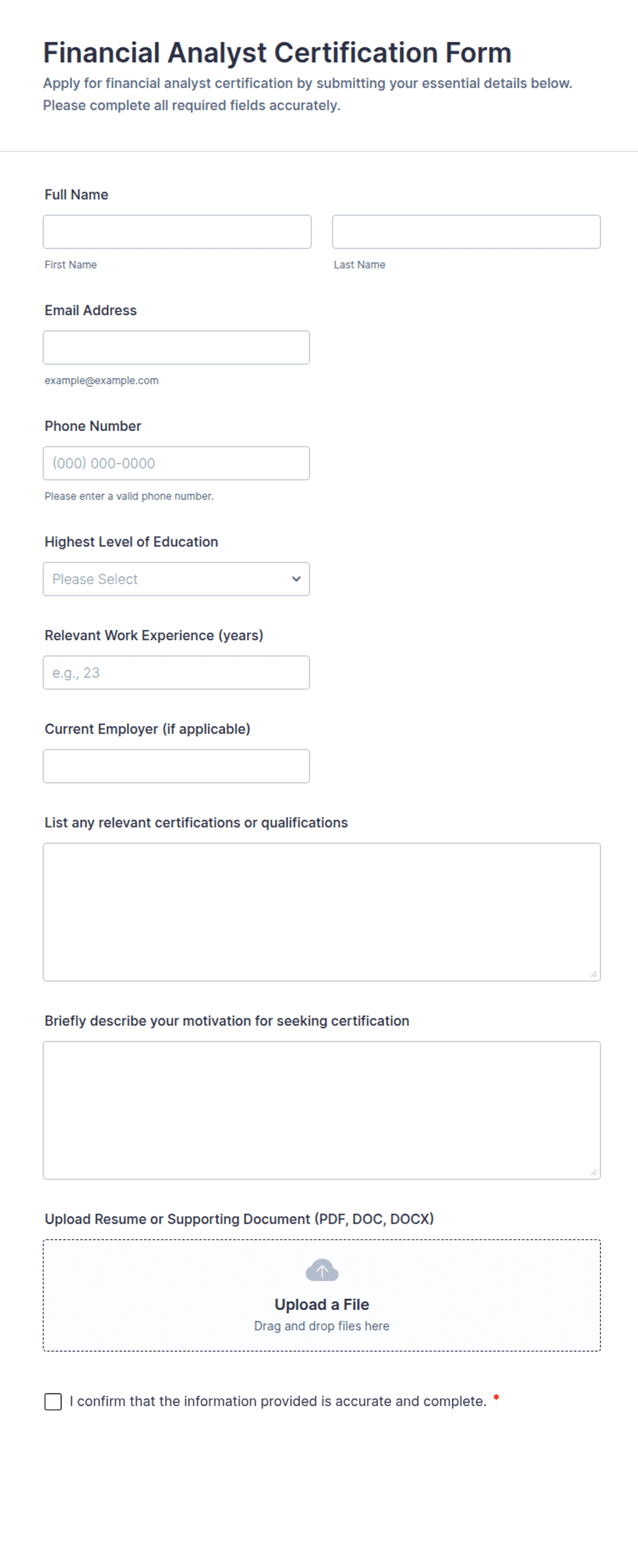The height and width of the screenshot is (1568, 638).
Task: Focus the Email Address field
Action: pos(176,348)
